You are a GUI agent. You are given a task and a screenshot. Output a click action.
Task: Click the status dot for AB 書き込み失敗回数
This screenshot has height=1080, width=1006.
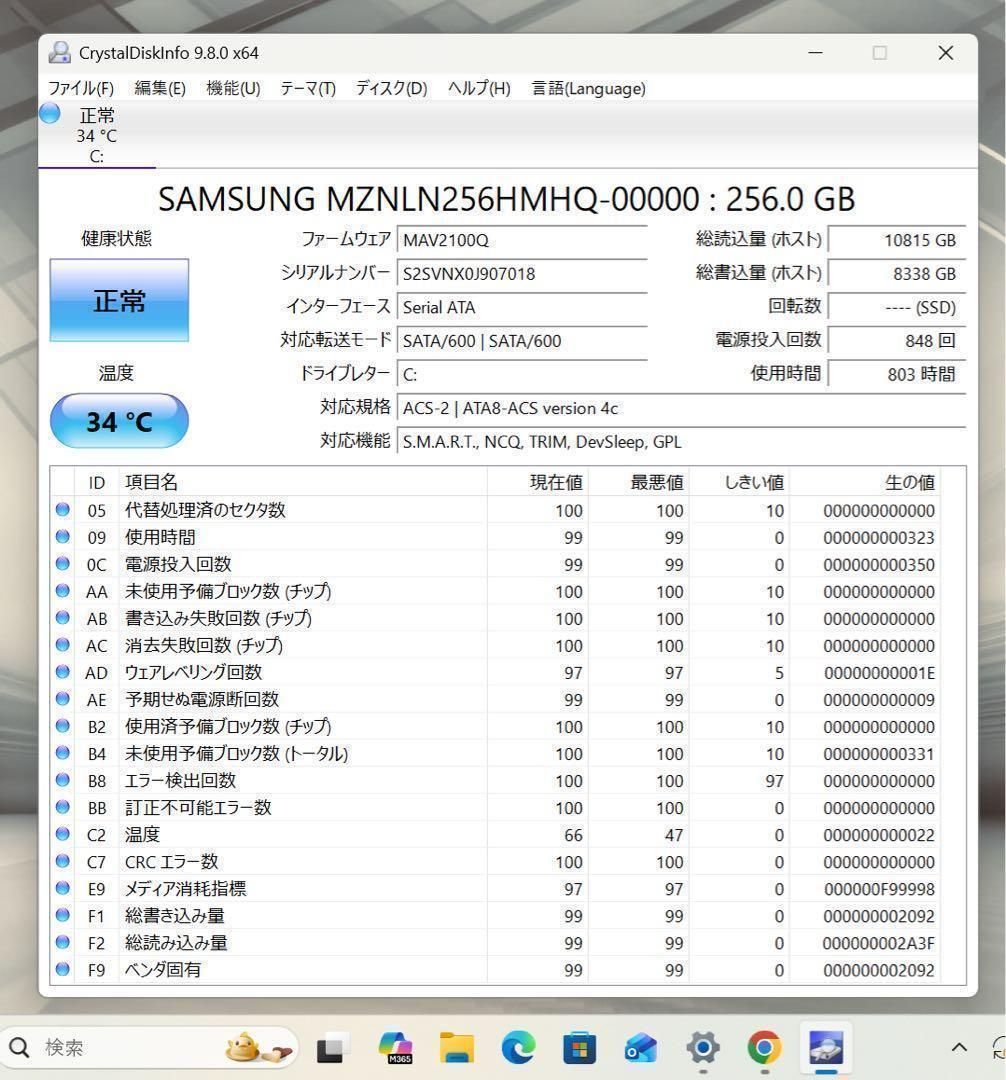point(63,618)
